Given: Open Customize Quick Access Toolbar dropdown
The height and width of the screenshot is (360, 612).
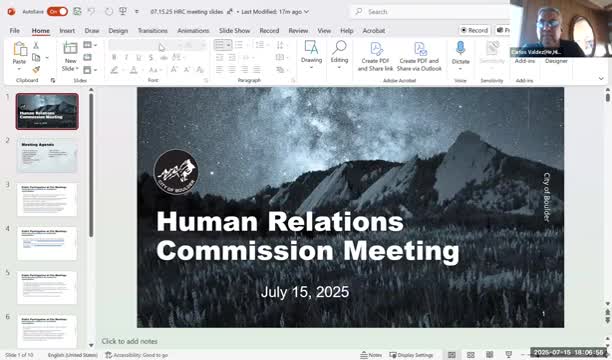Looking at the screenshot, I should pyautogui.click(x=137, y=12).
